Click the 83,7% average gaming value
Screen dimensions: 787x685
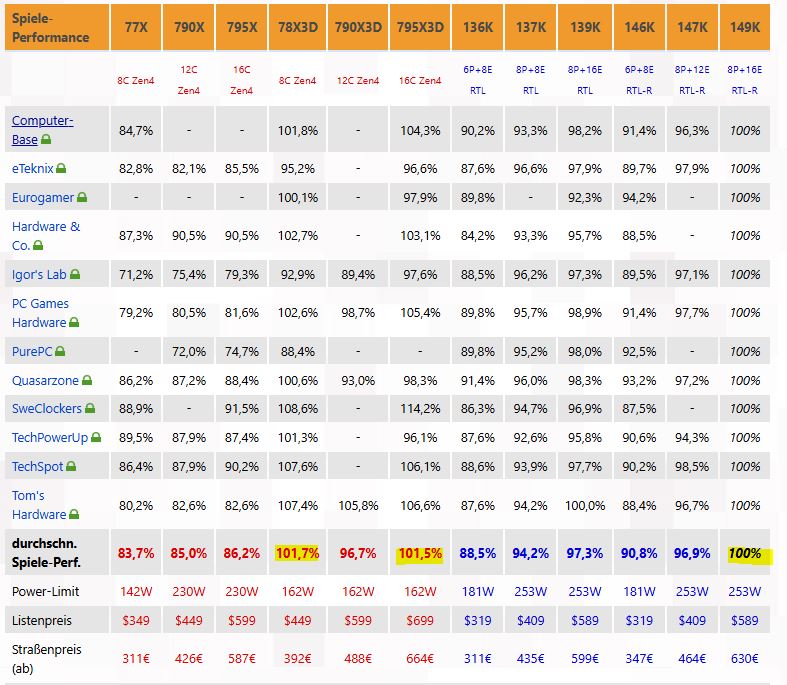[136, 554]
